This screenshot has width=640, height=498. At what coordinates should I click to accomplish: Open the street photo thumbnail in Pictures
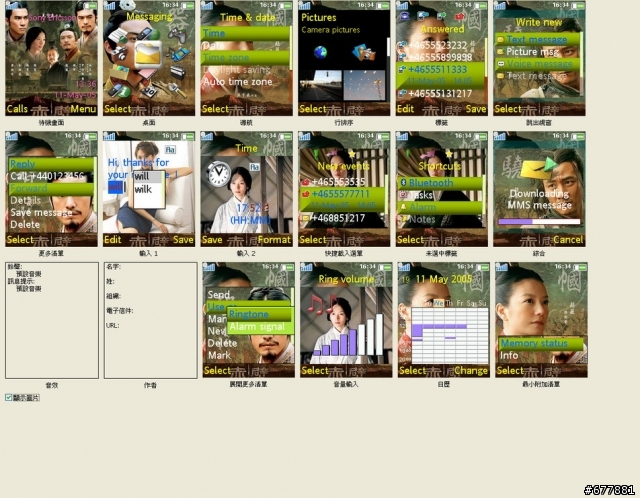tap(320, 85)
